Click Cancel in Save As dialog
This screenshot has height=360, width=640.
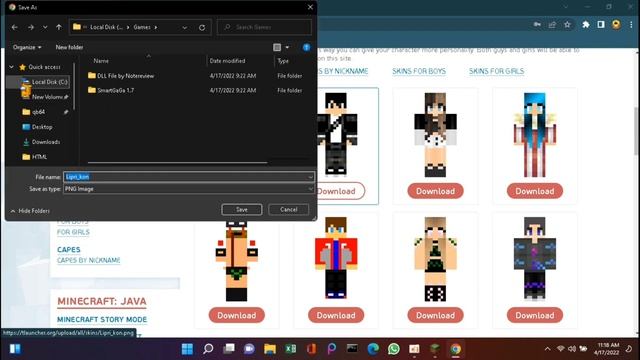click(x=289, y=209)
